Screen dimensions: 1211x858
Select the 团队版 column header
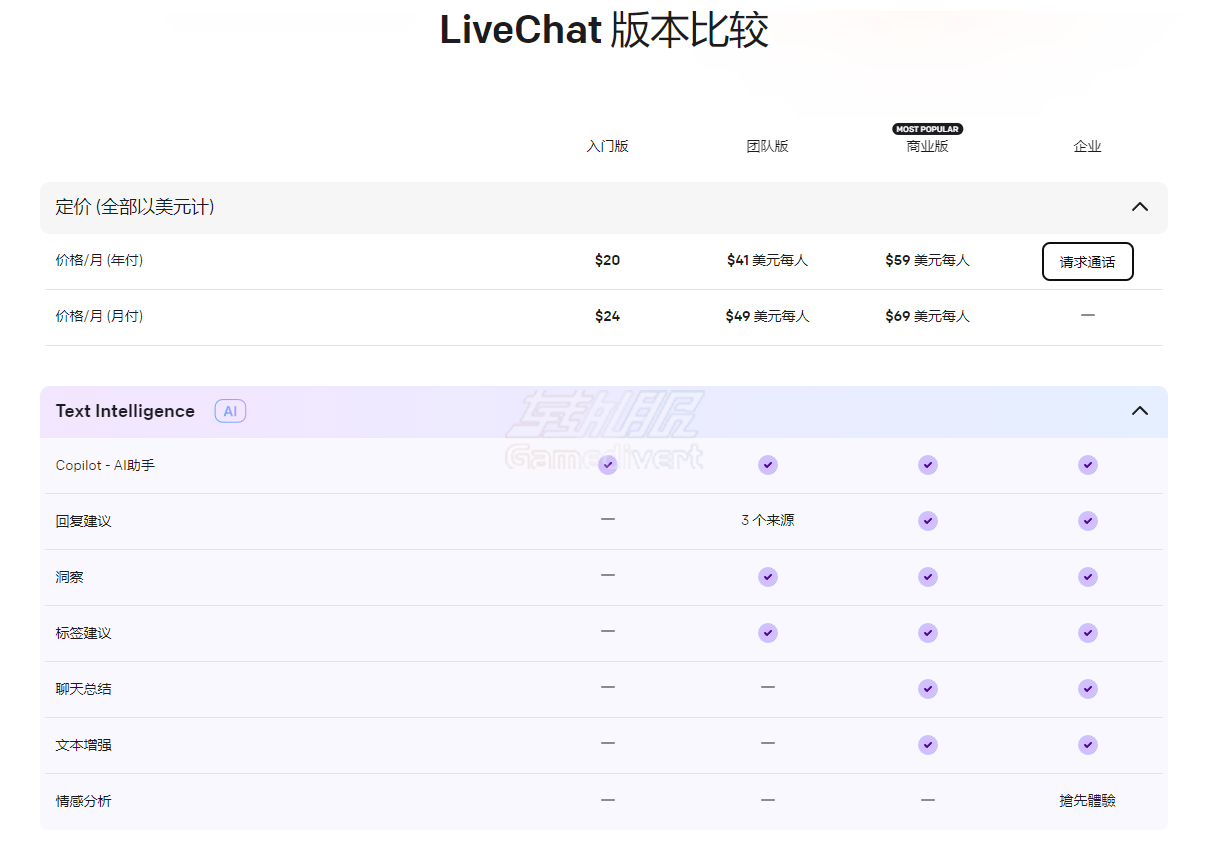point(767,146)
